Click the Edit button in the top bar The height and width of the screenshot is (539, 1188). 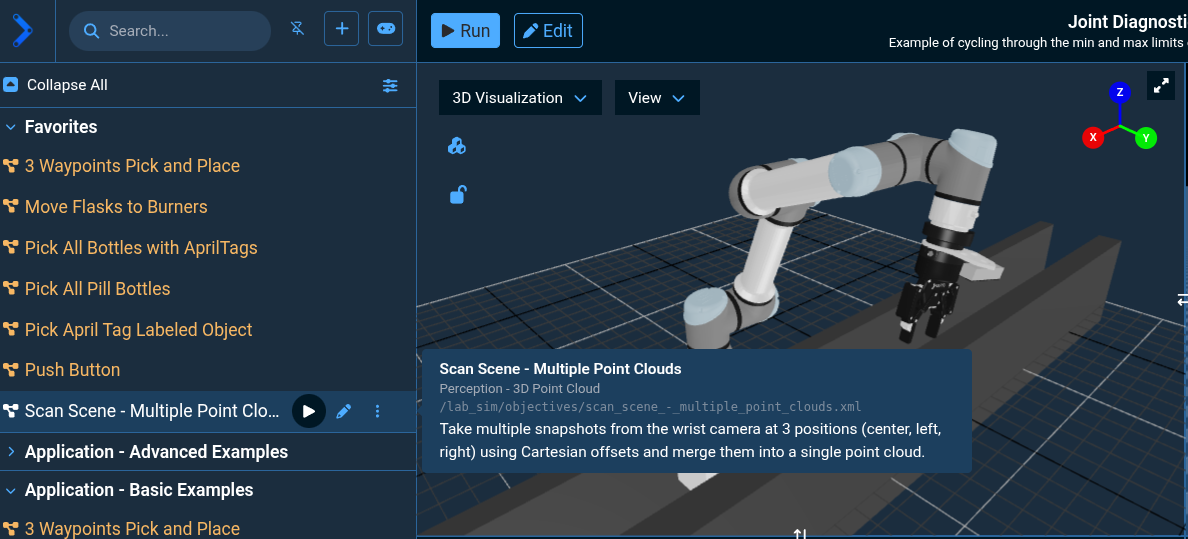[548, 31]
